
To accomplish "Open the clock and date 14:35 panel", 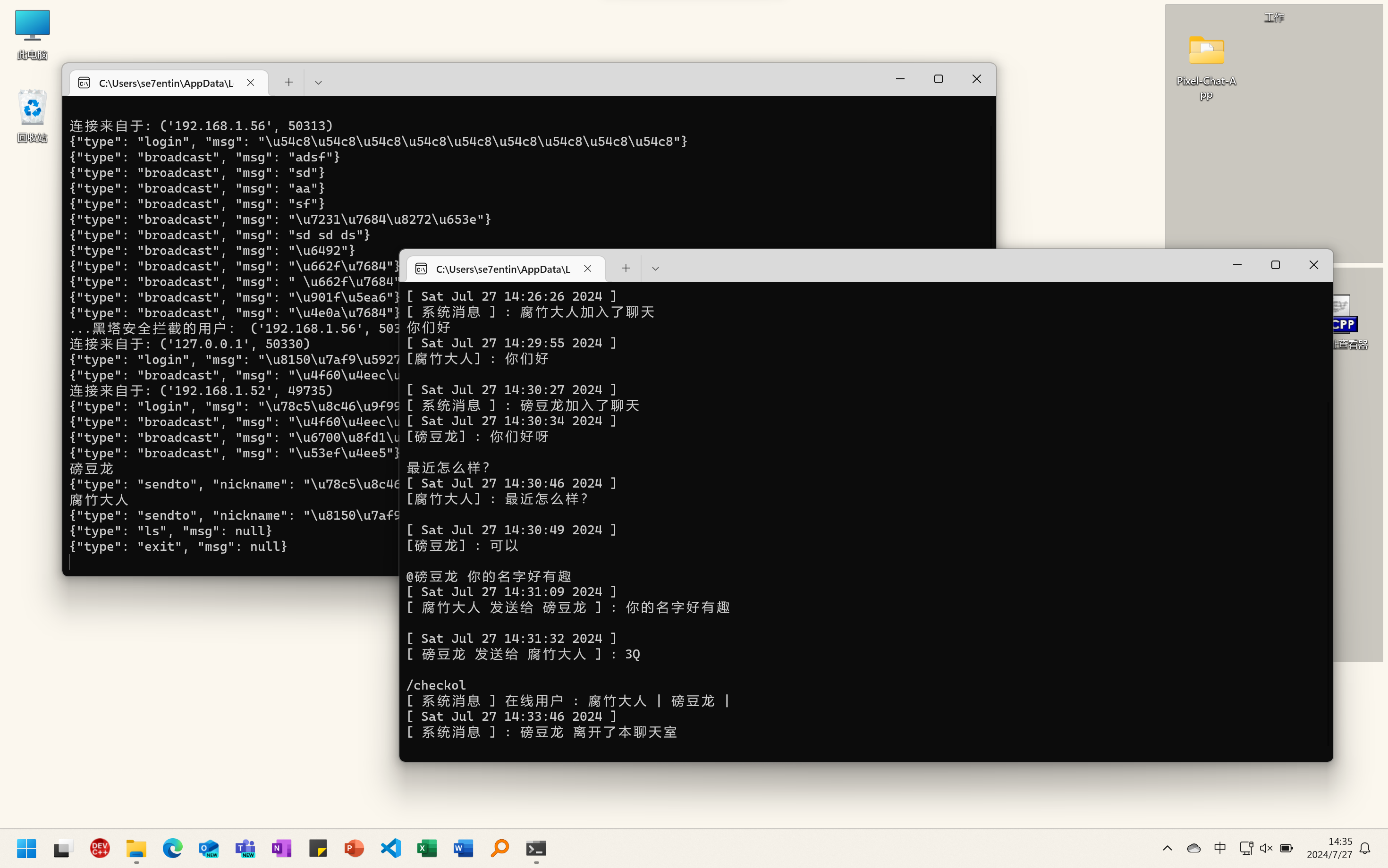I will [1329, 848].
